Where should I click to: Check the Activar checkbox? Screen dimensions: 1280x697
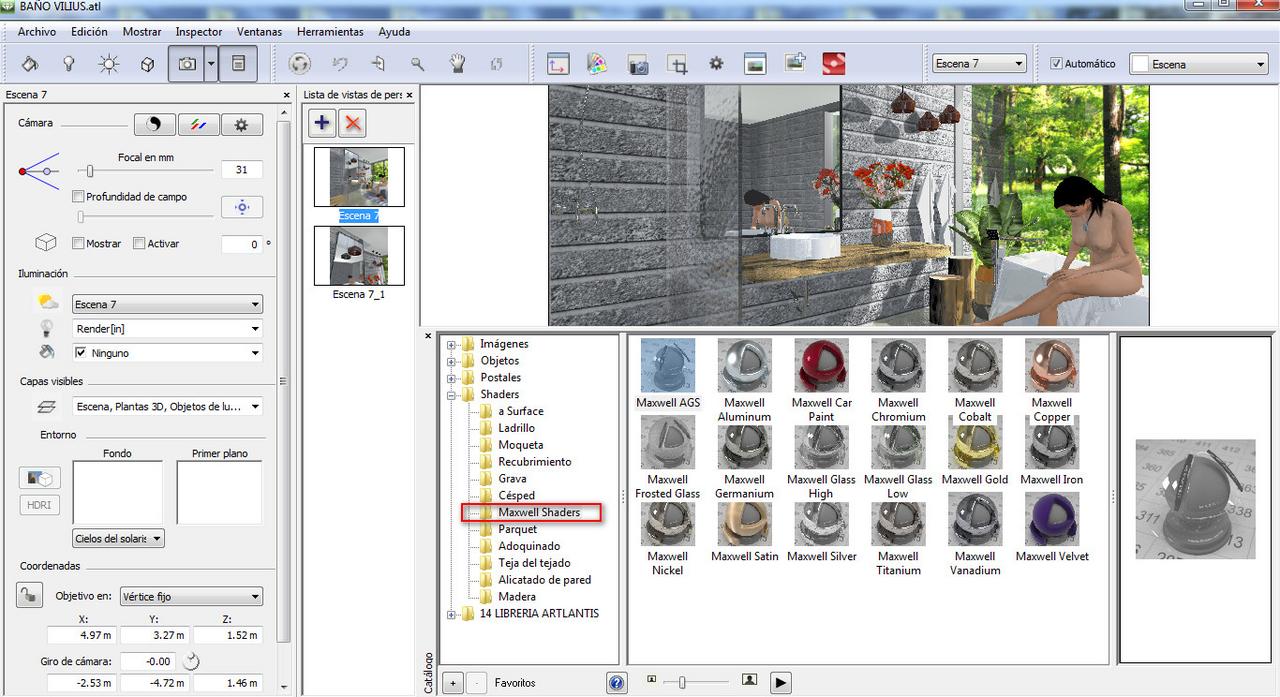pos(139,243)
